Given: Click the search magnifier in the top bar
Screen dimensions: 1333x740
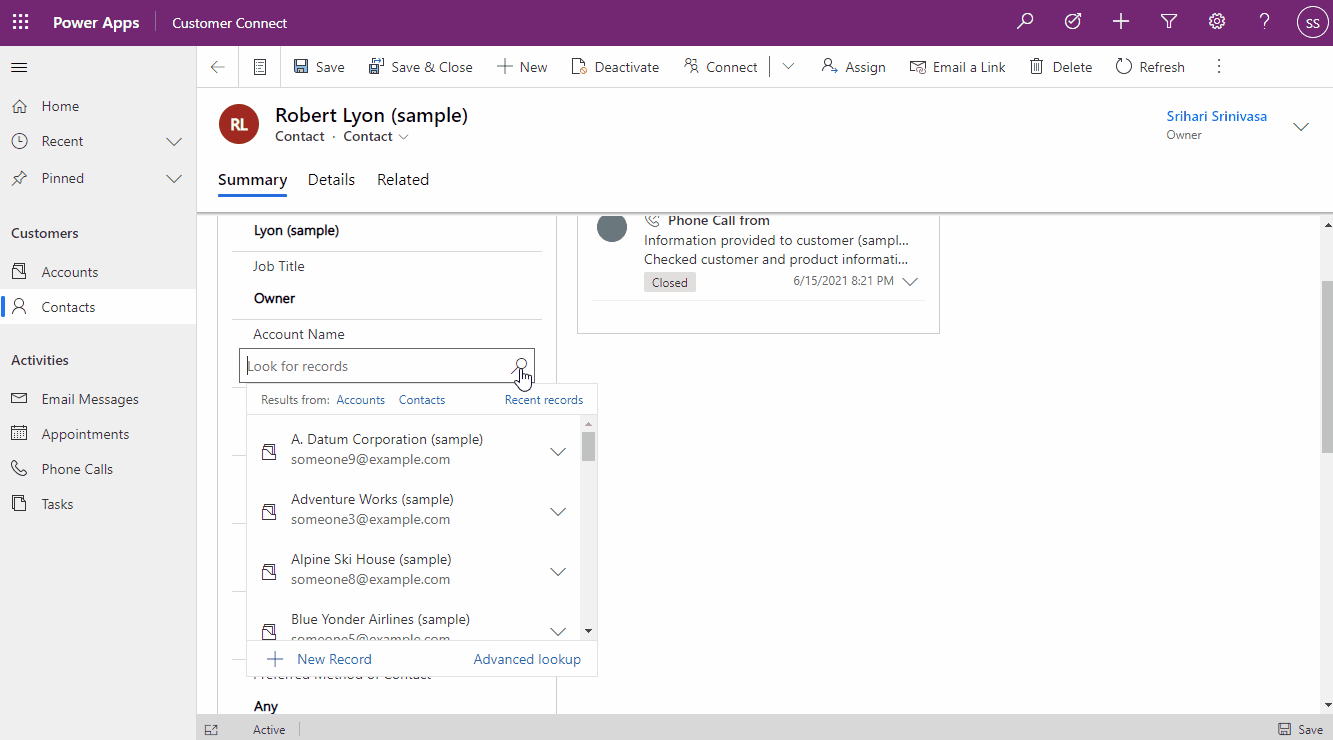Looking at the screenshot, I should pos(1025,22).
